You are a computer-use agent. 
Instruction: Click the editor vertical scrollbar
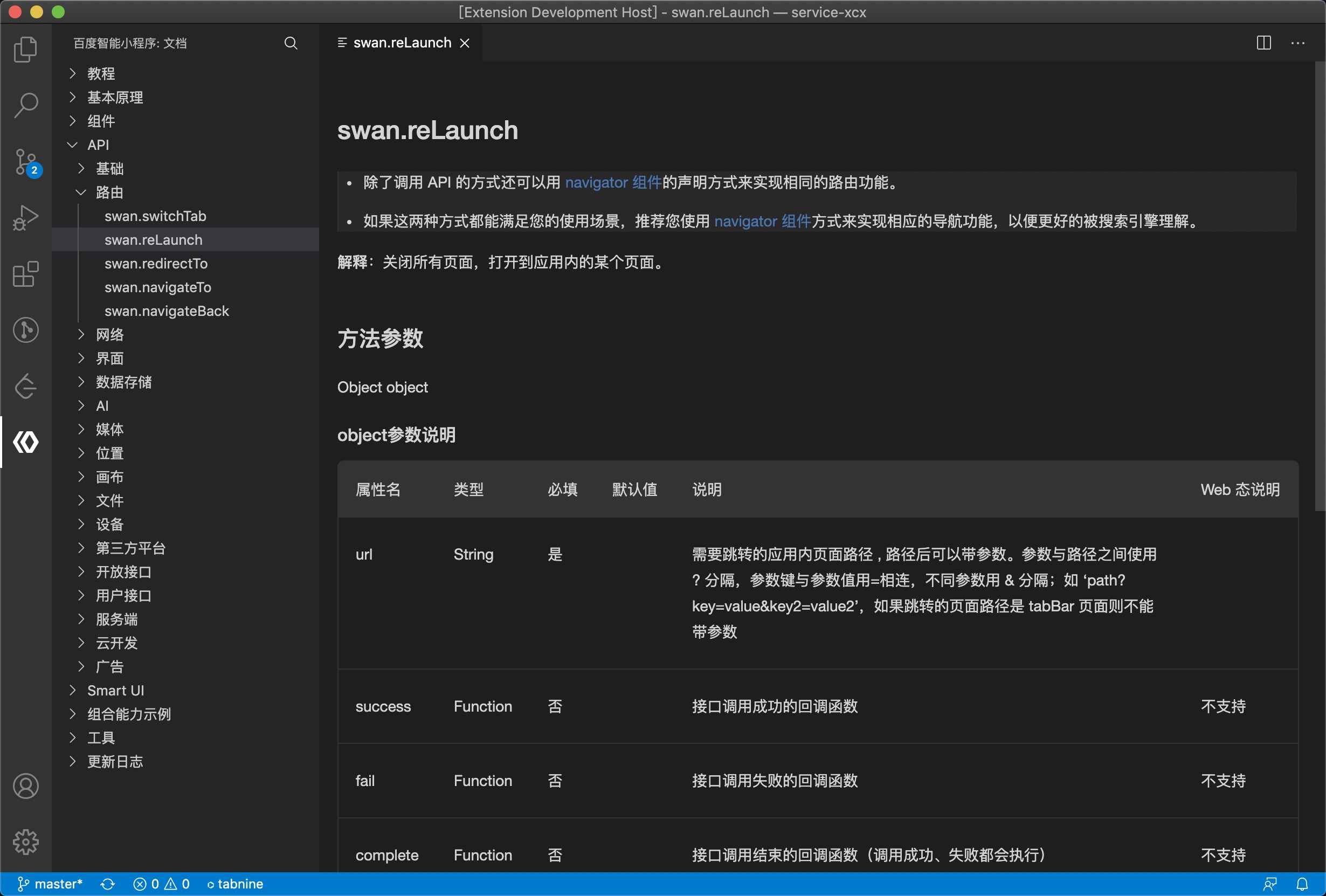point(1320,286)
